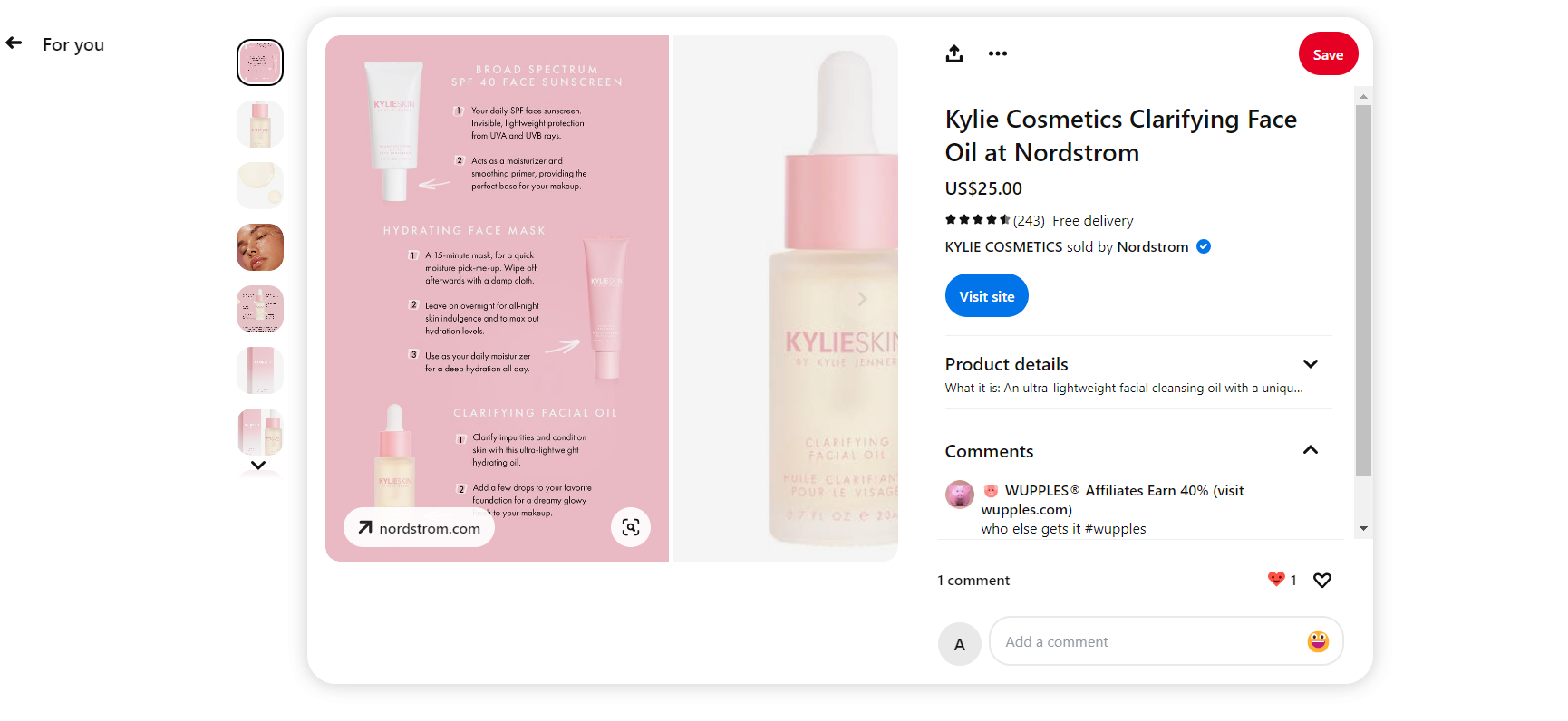
Task: Collapse the Comments section
Action: pyautogui.click(x=1310, y=449)
